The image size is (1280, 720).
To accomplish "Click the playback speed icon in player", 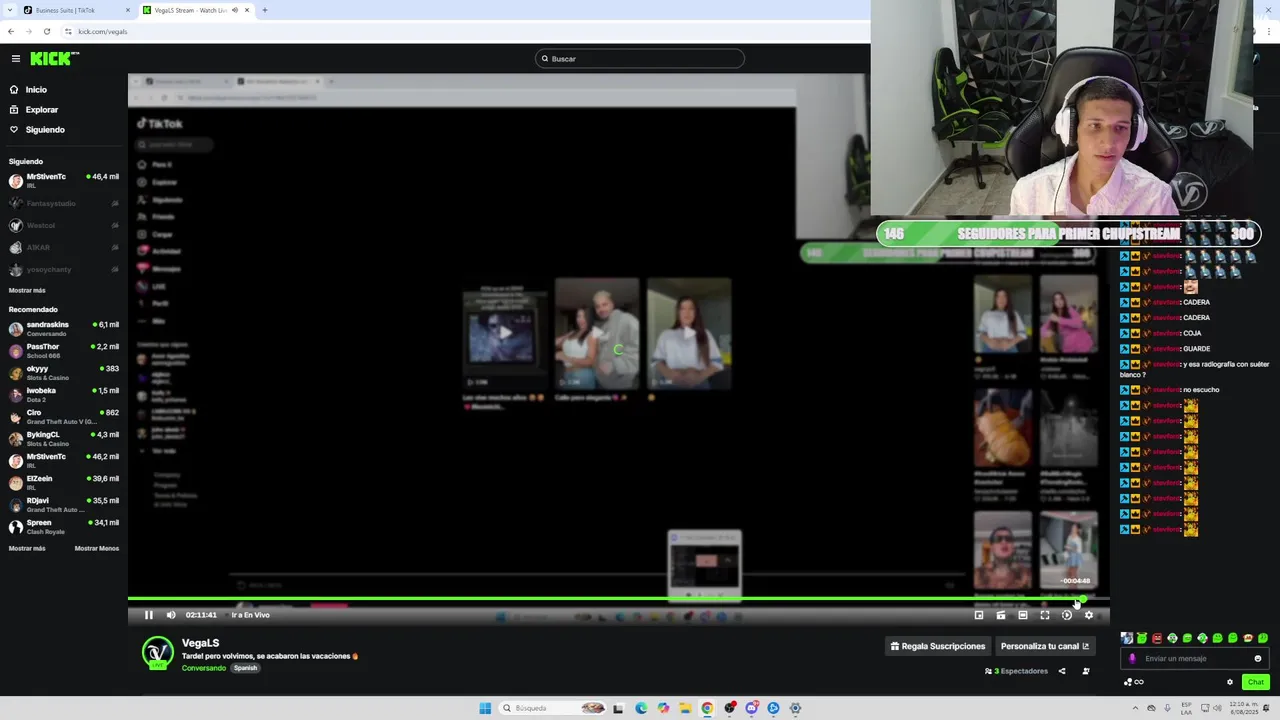I will click(1067, 615).
